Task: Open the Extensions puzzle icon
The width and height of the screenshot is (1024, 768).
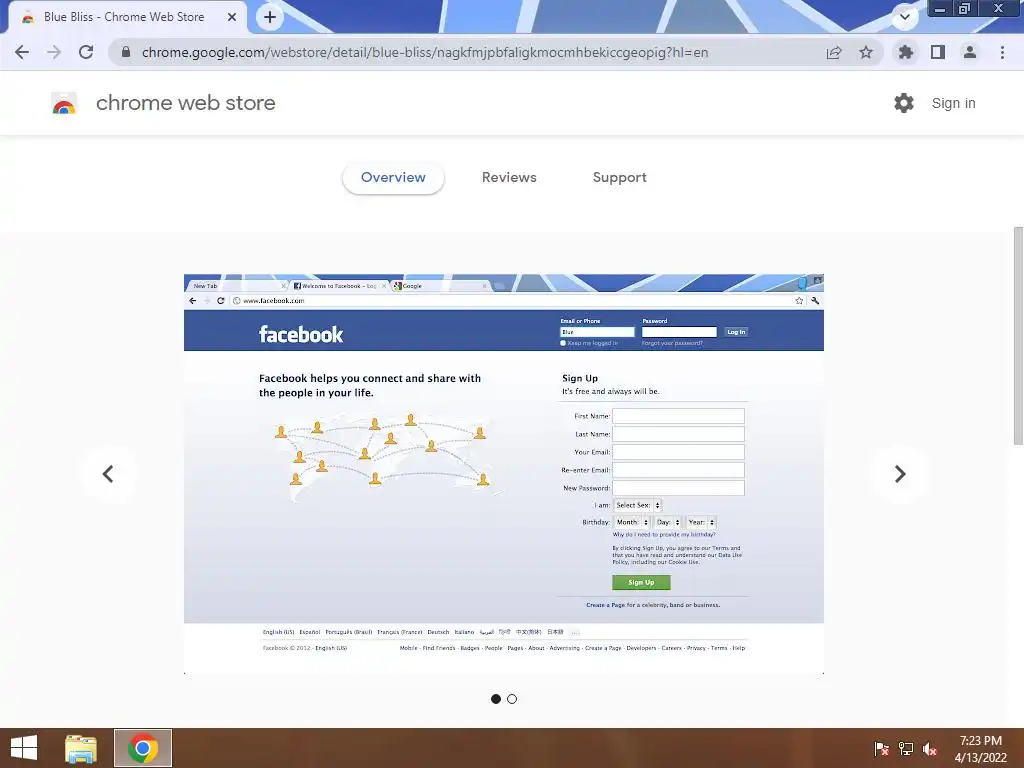Action: coord(906,52)
